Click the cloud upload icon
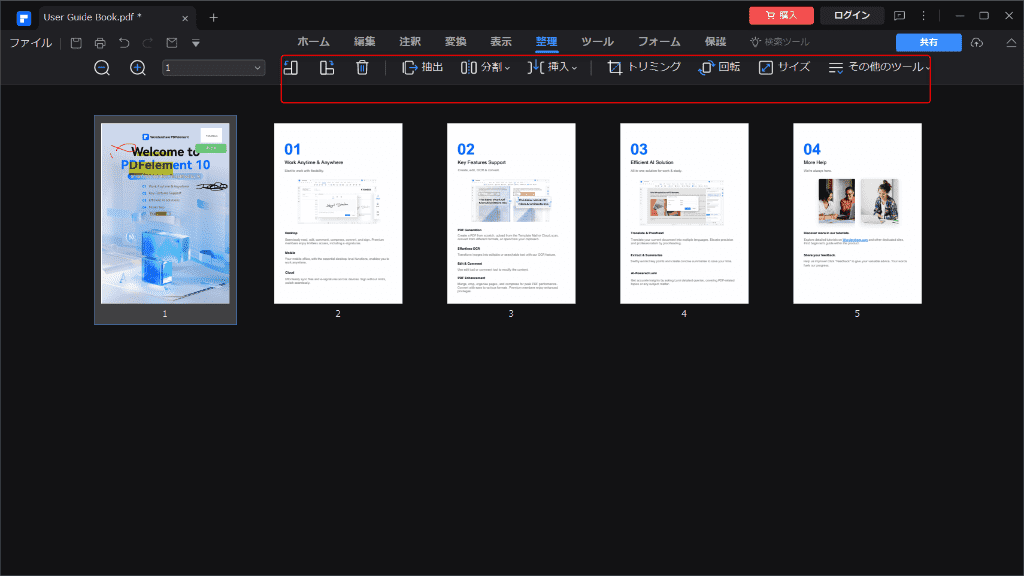Image resolution: width=1024 pixels, height=576 pixels. tap(977, 43)
